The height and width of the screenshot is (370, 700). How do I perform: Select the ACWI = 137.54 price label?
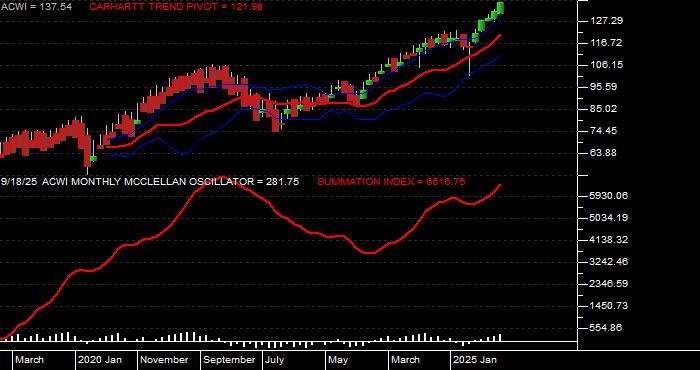click(x=37, y=7)
